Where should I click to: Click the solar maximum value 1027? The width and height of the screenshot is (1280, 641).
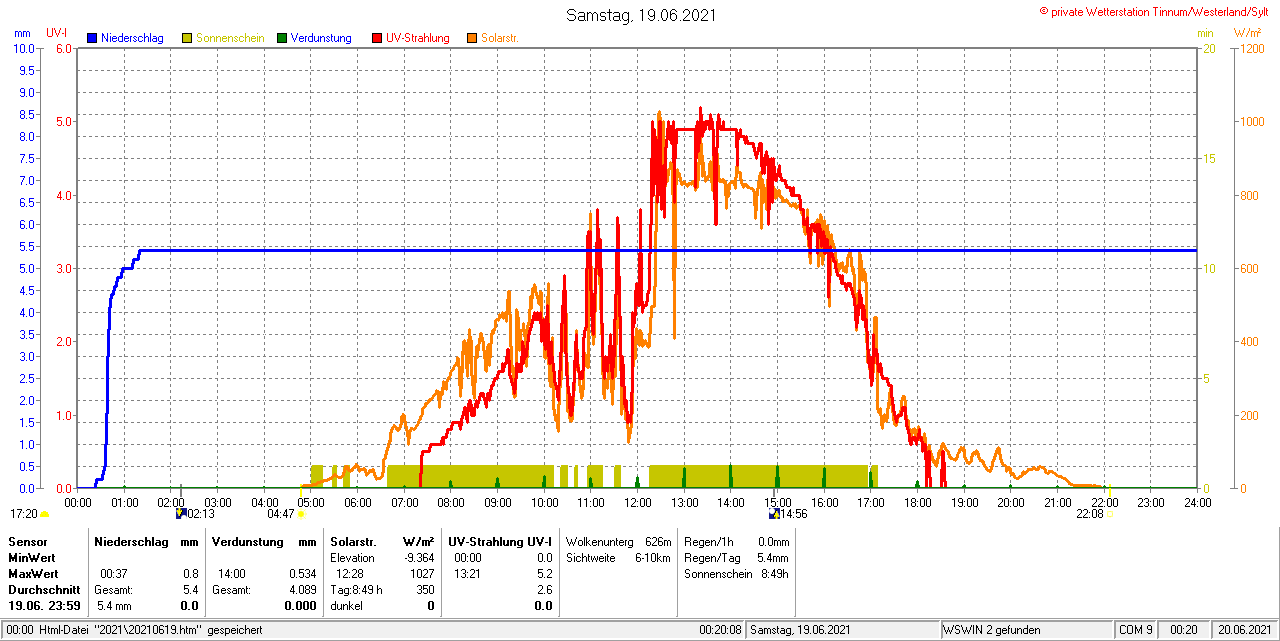pyautogui.click(x=422, y=574)
